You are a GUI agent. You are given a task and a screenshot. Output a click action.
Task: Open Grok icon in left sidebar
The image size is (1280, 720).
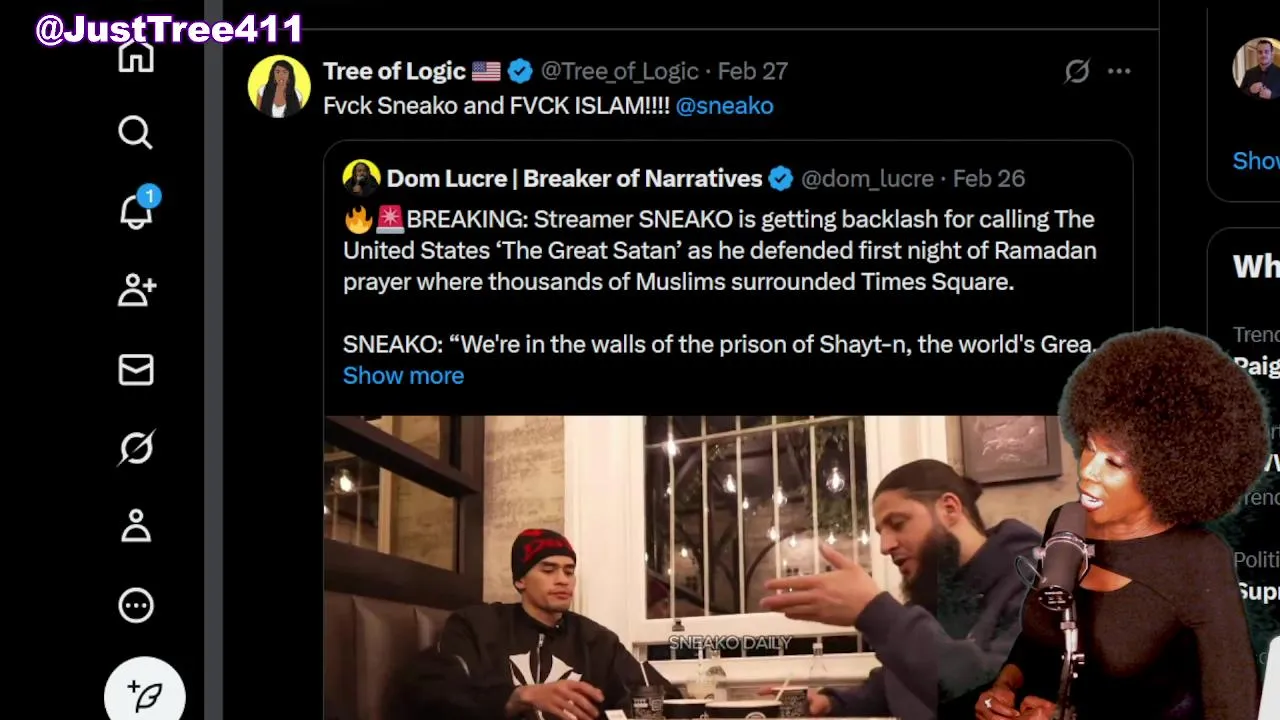(x=136, y=448)
